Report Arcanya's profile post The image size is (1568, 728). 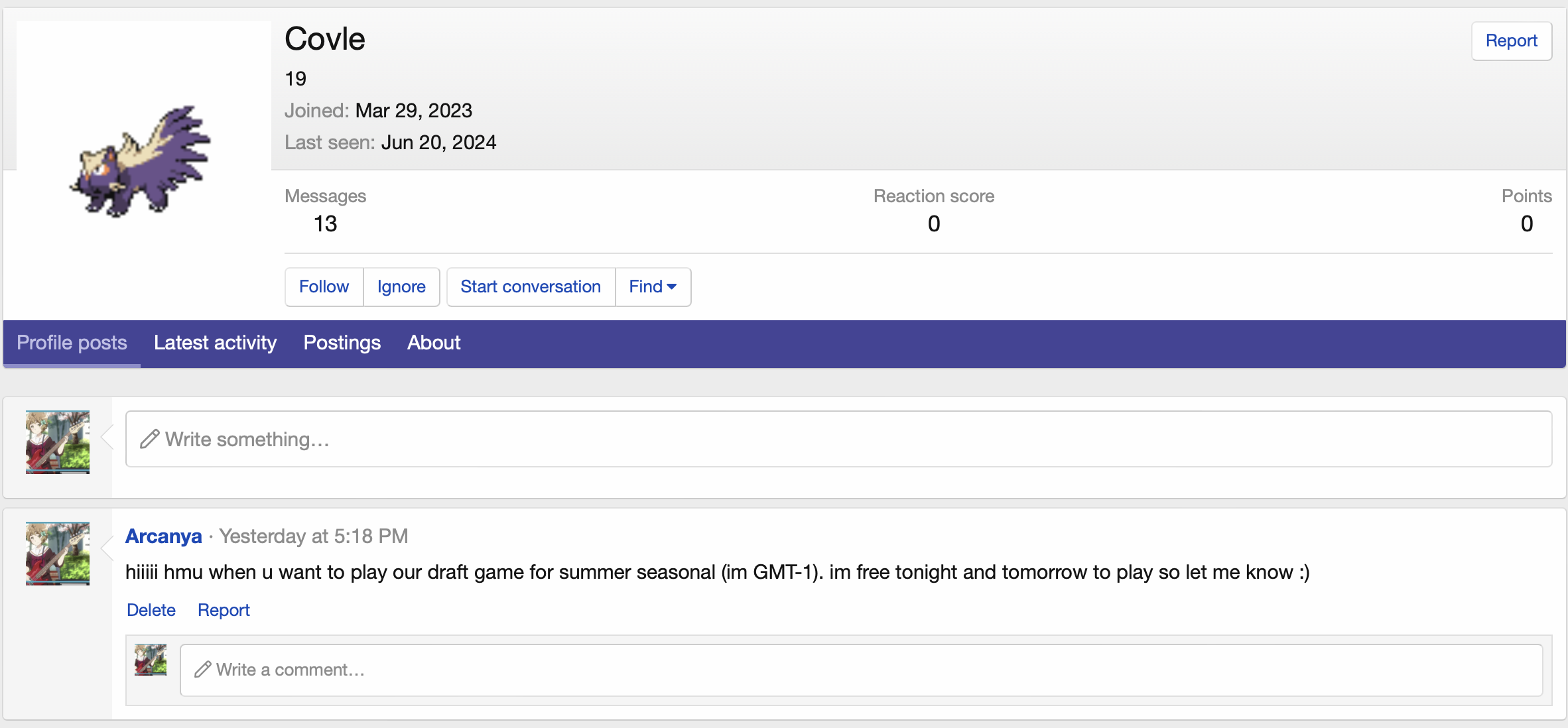(224, 610)
